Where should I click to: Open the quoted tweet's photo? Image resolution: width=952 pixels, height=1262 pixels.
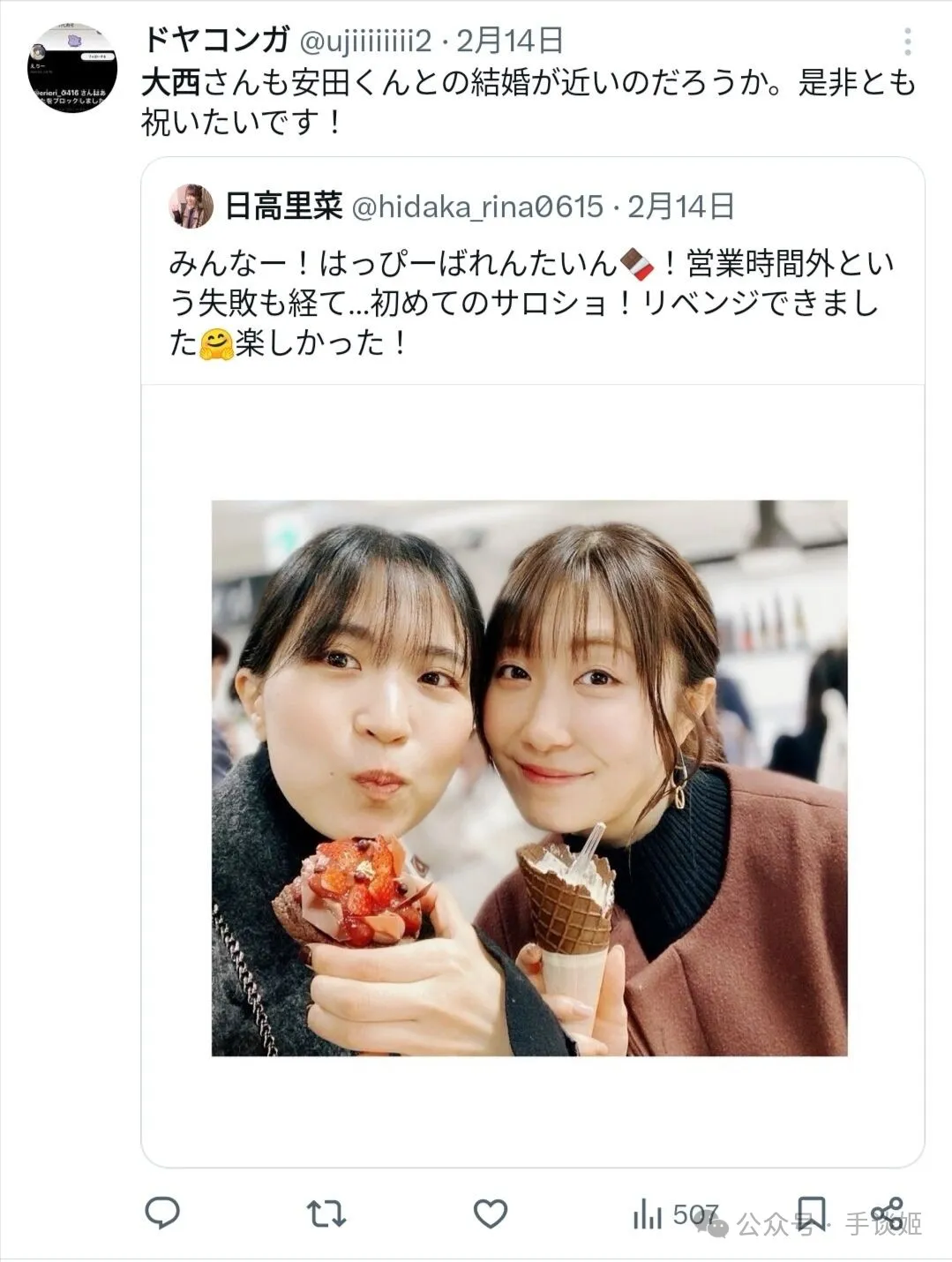pyautogui.click(x=529, y=777)
